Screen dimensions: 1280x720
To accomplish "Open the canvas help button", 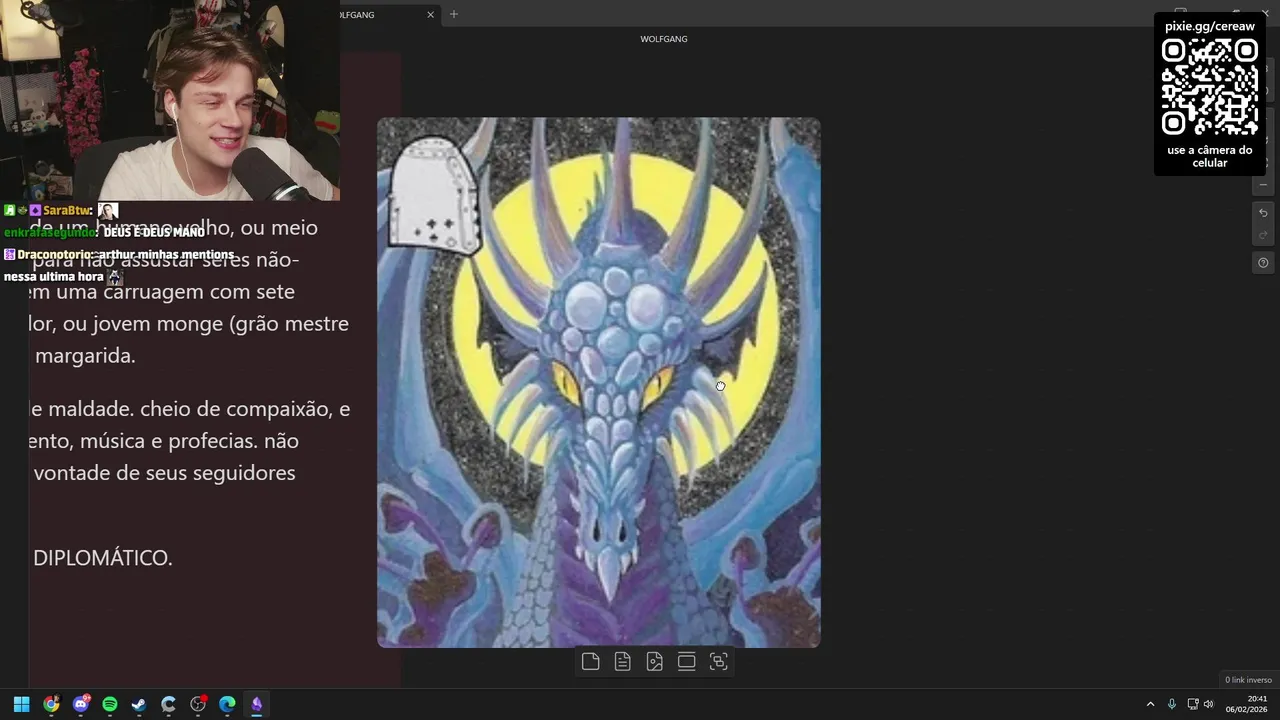I will click(x=1263, y=263).
